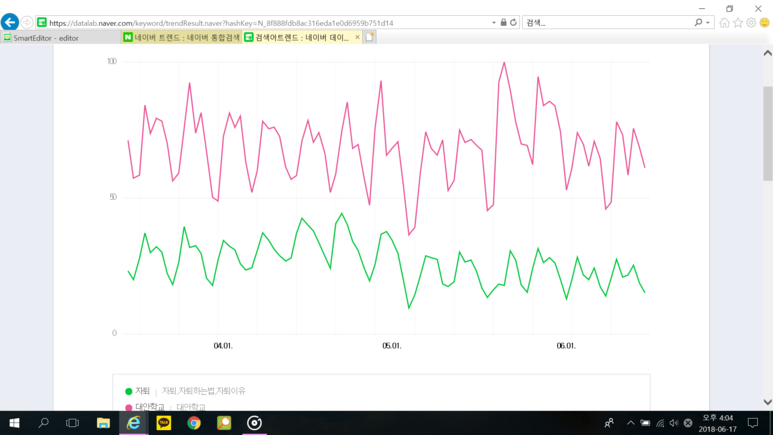The image size is (773, 435).
Task: Click the search magnifier in search box
Action: pyautogui.click(x=698, y=23)
